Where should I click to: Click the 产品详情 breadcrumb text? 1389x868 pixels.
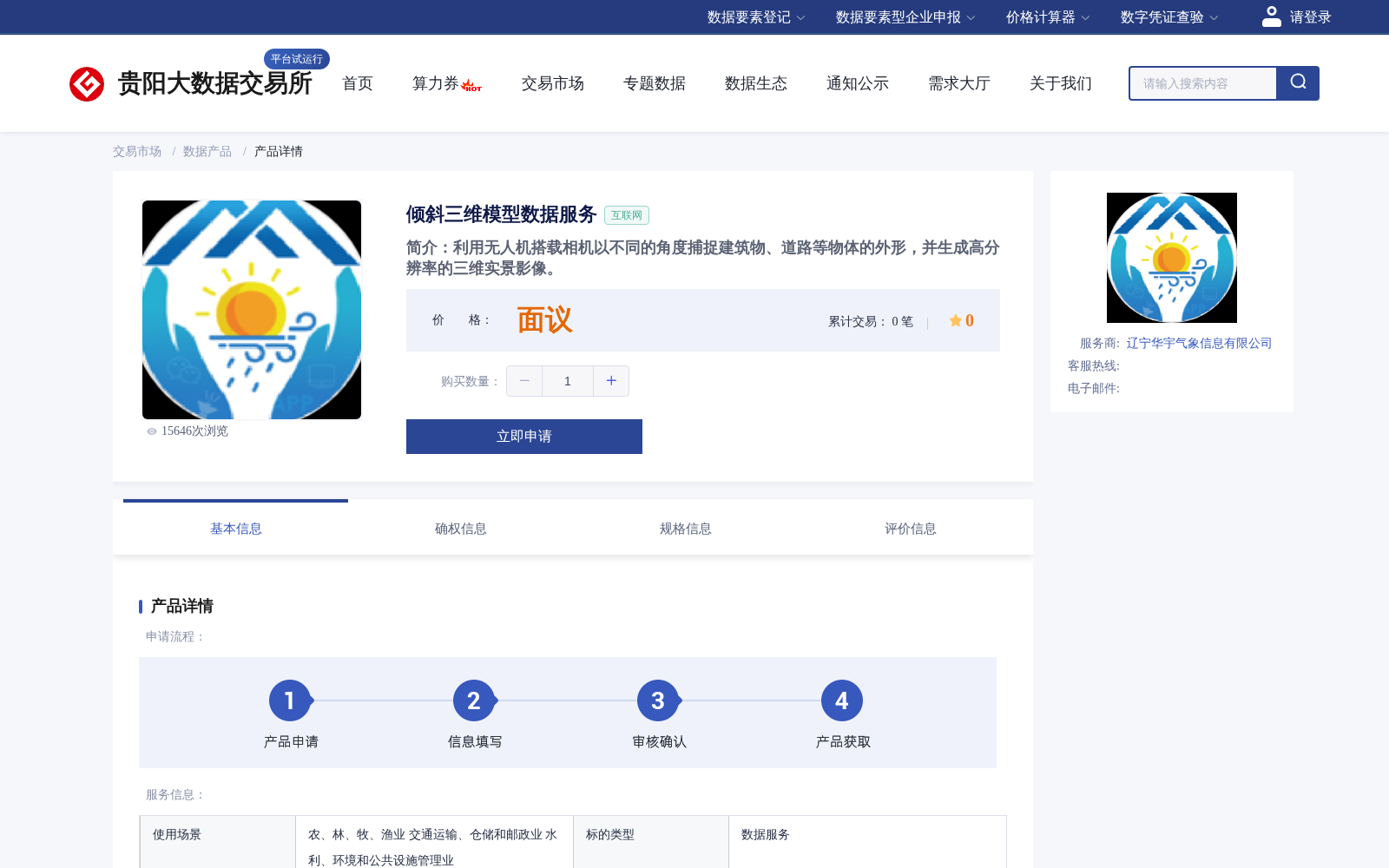pyautogui.click(x=279, y=151)
